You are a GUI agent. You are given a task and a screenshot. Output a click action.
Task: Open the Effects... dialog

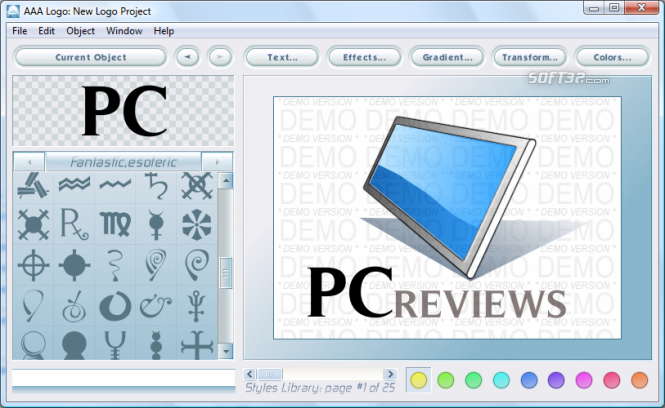click(364, 57)
